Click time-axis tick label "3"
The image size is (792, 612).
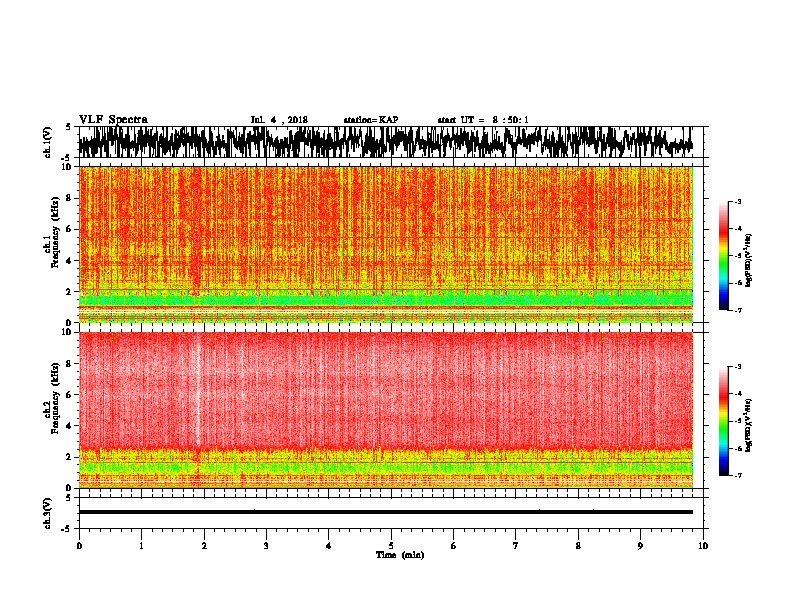click(266, 546)
